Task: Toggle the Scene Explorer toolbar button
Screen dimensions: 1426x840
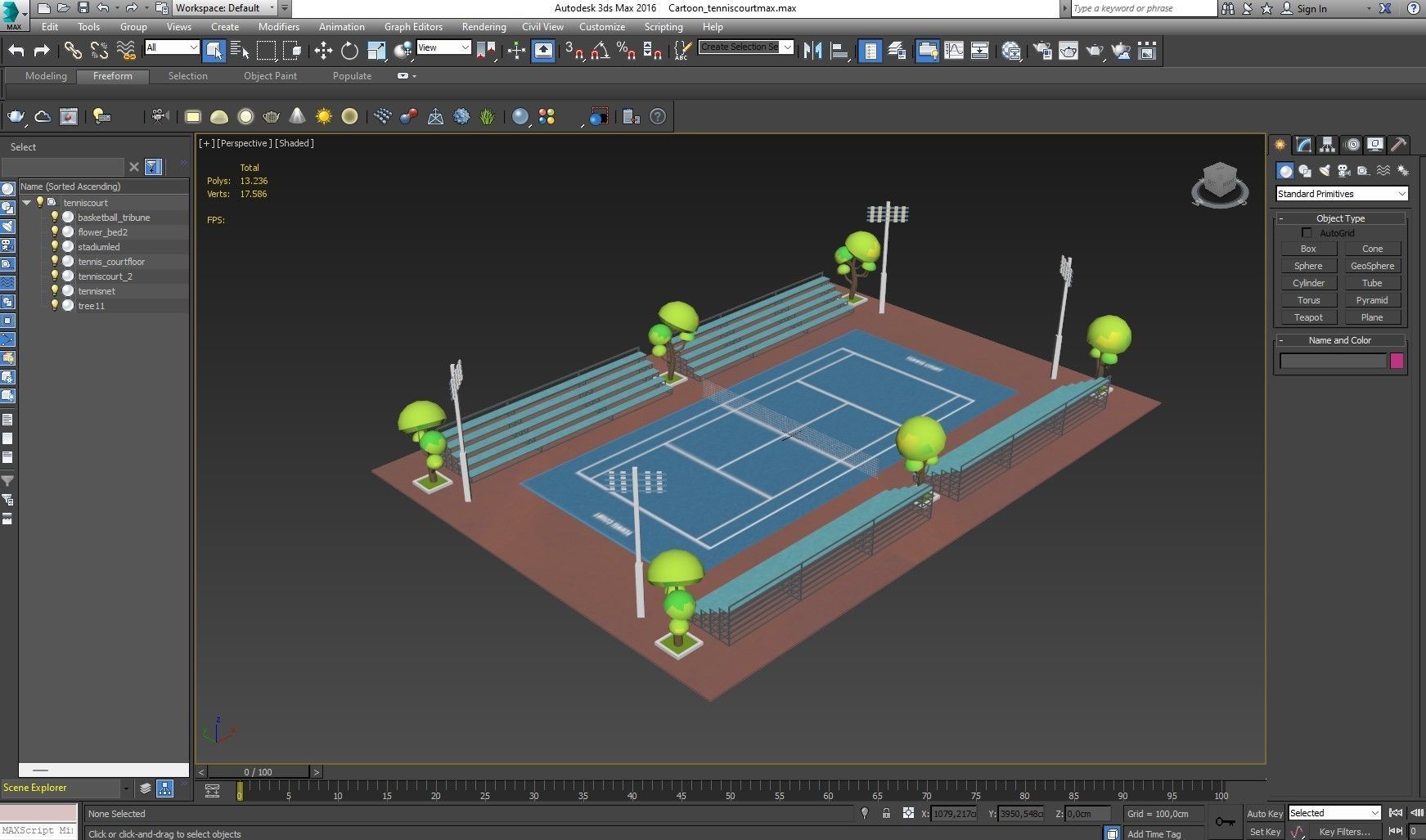Action: [870, 51]
